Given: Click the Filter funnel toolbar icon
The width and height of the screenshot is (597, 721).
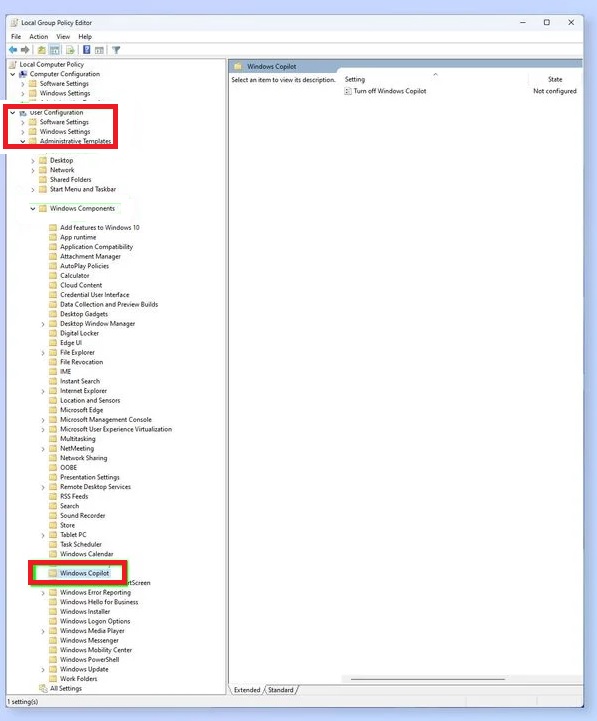Looking at the screenshot, I should [116, 50].
